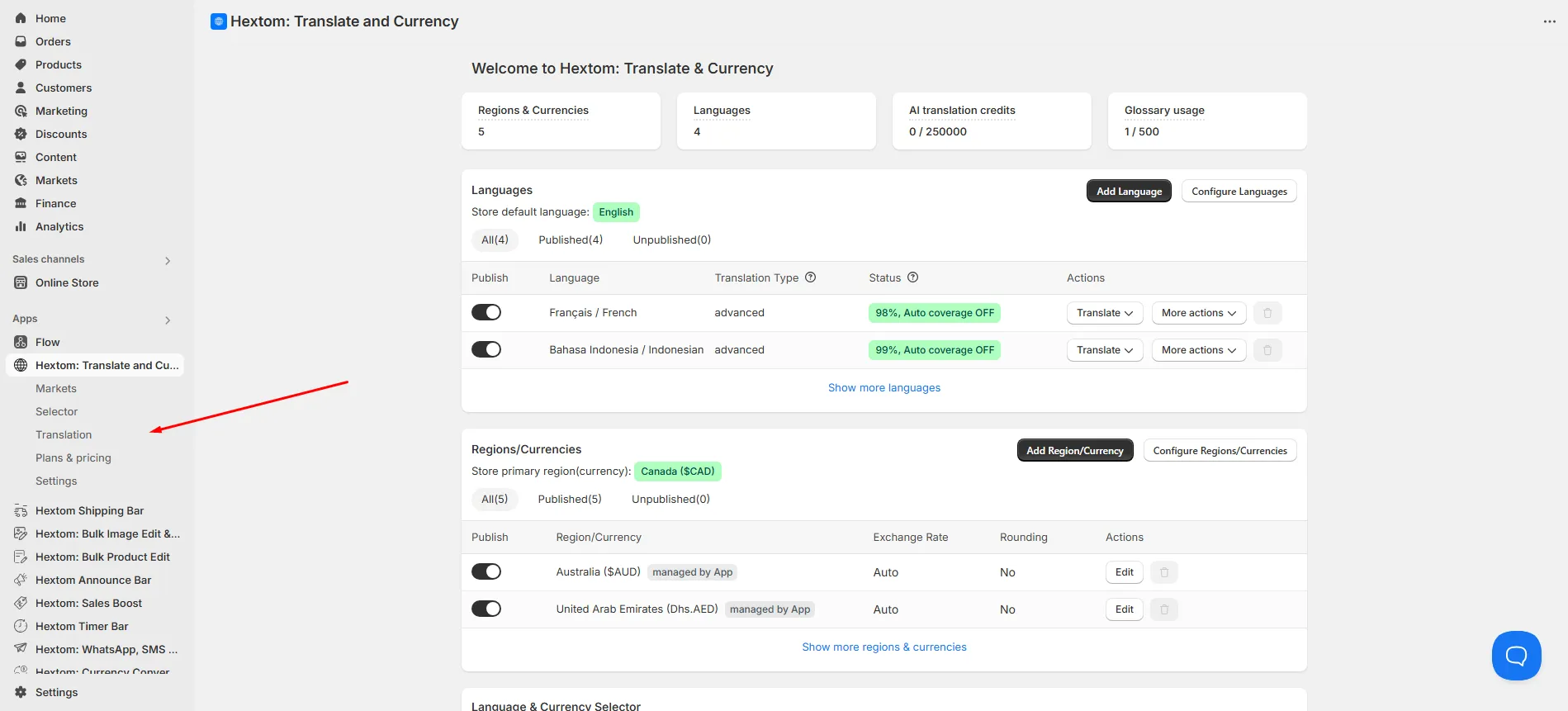Click the Hextom Bulk Image Edit icon
The image size is (1568, 711).
tap(21, 533)
